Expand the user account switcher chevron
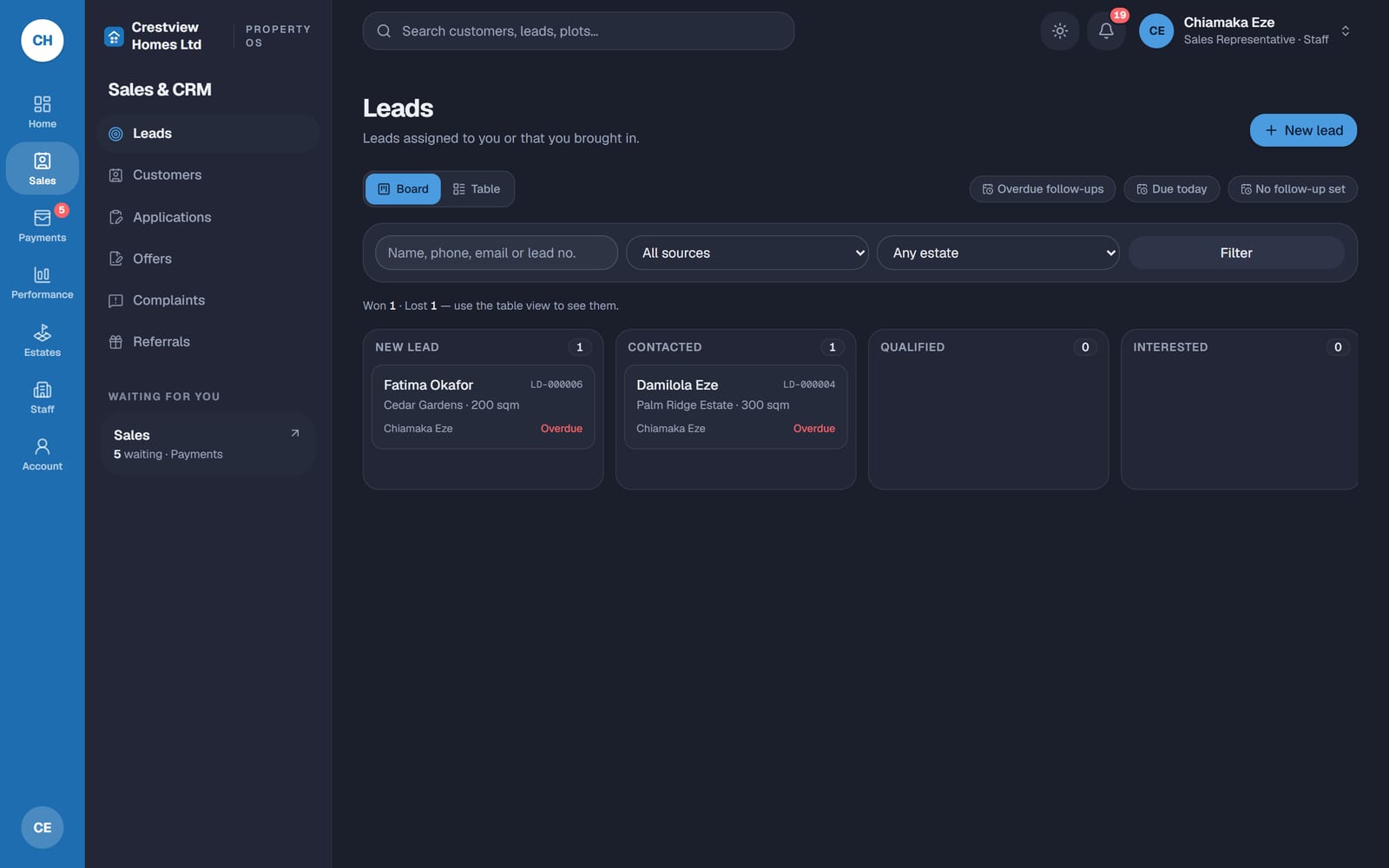Viewport: 1389px width, 868px height. 1346,31
